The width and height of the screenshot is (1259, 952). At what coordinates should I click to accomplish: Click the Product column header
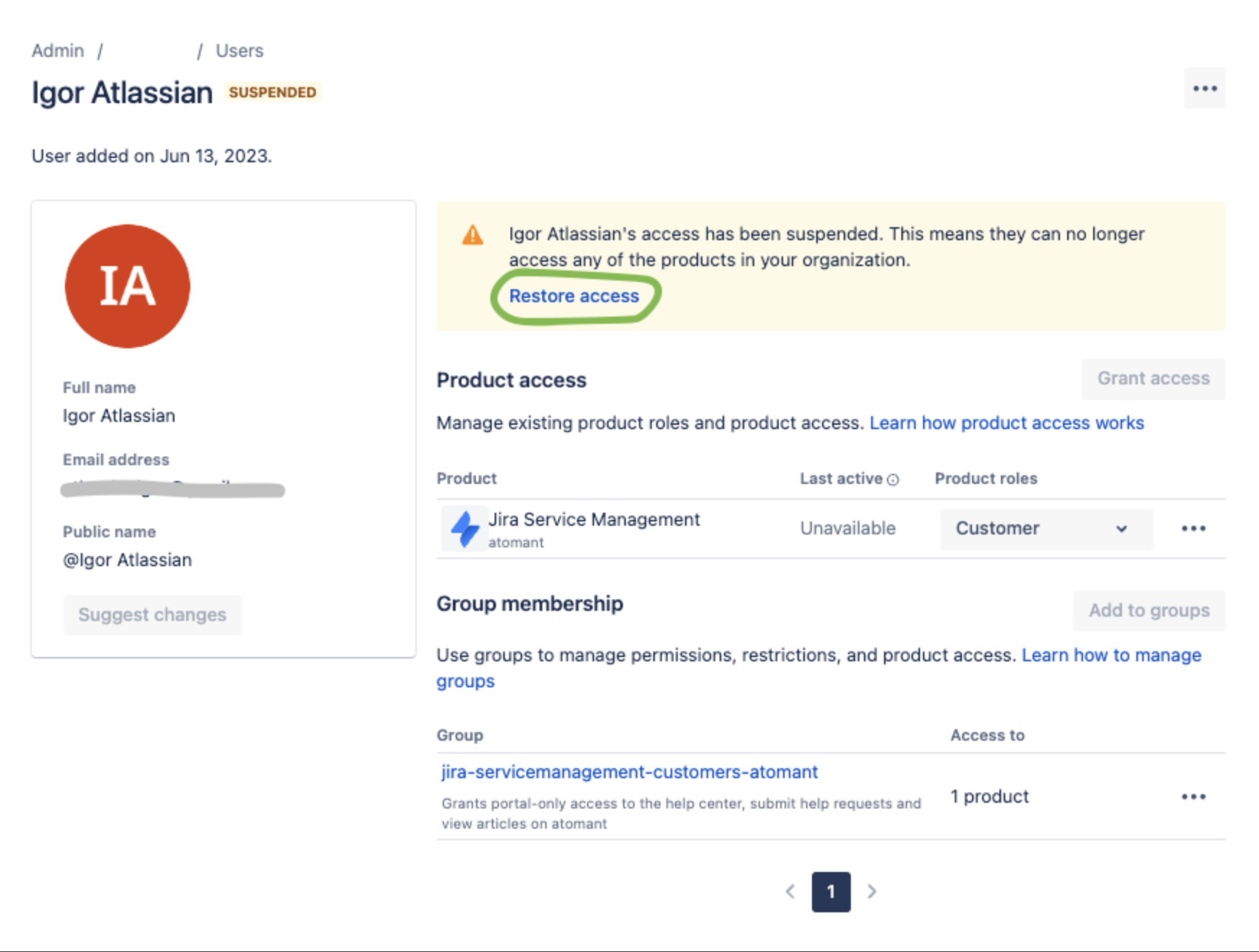click(467, 479)
